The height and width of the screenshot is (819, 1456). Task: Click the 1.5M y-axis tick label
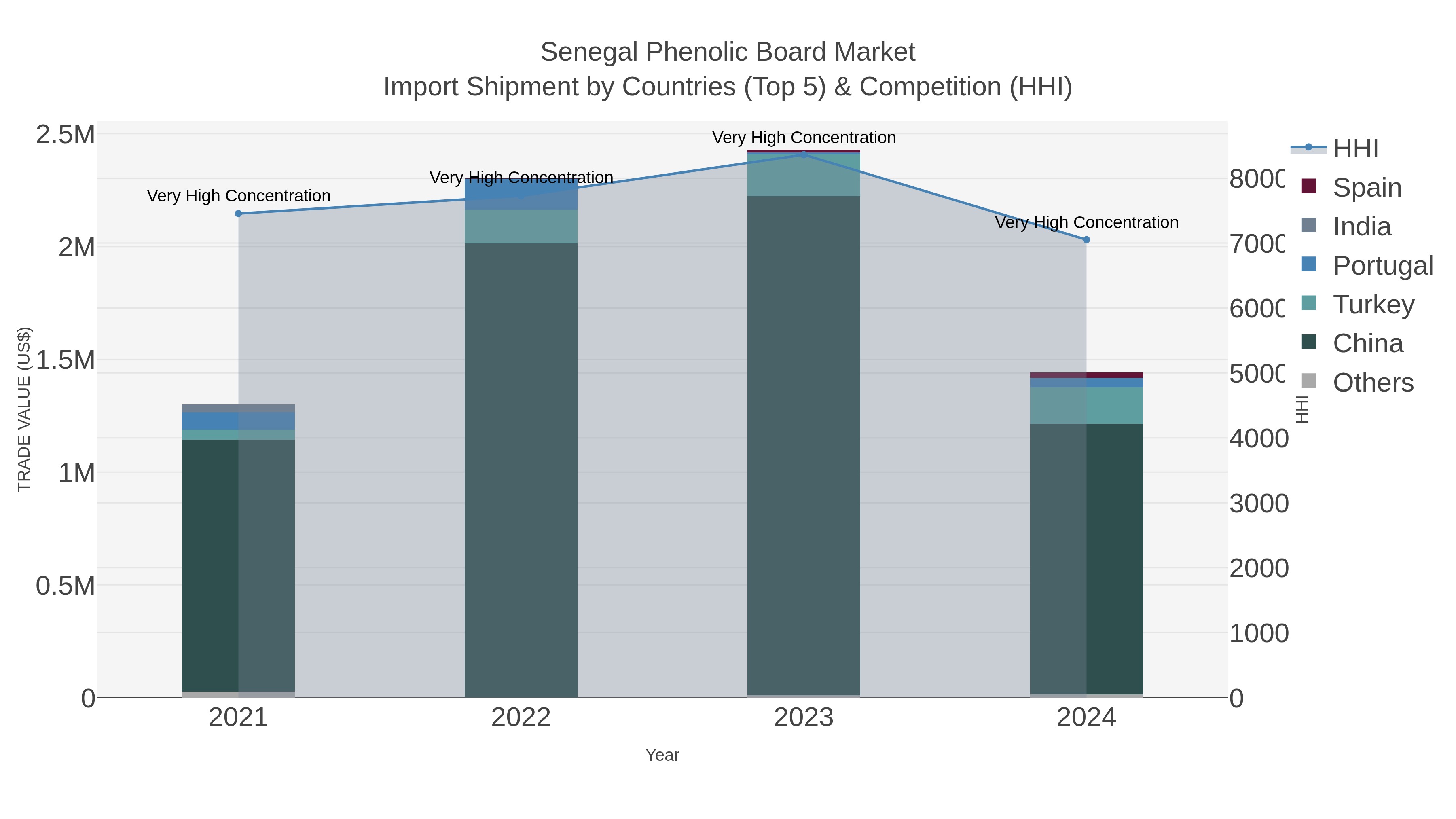pos(66,360)
